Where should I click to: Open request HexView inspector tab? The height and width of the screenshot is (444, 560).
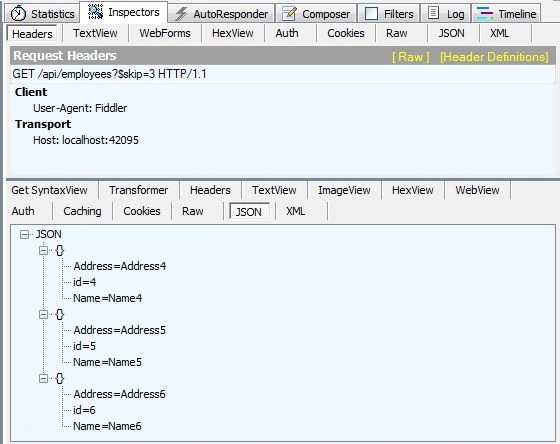232,33
